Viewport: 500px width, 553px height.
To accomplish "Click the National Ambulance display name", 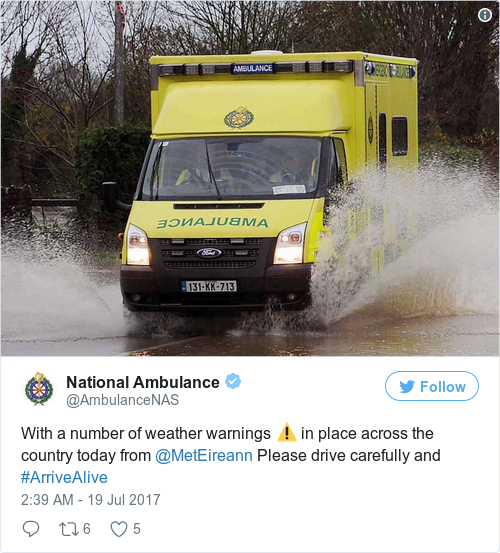I will pyautogui.click(x=143, y=382).
